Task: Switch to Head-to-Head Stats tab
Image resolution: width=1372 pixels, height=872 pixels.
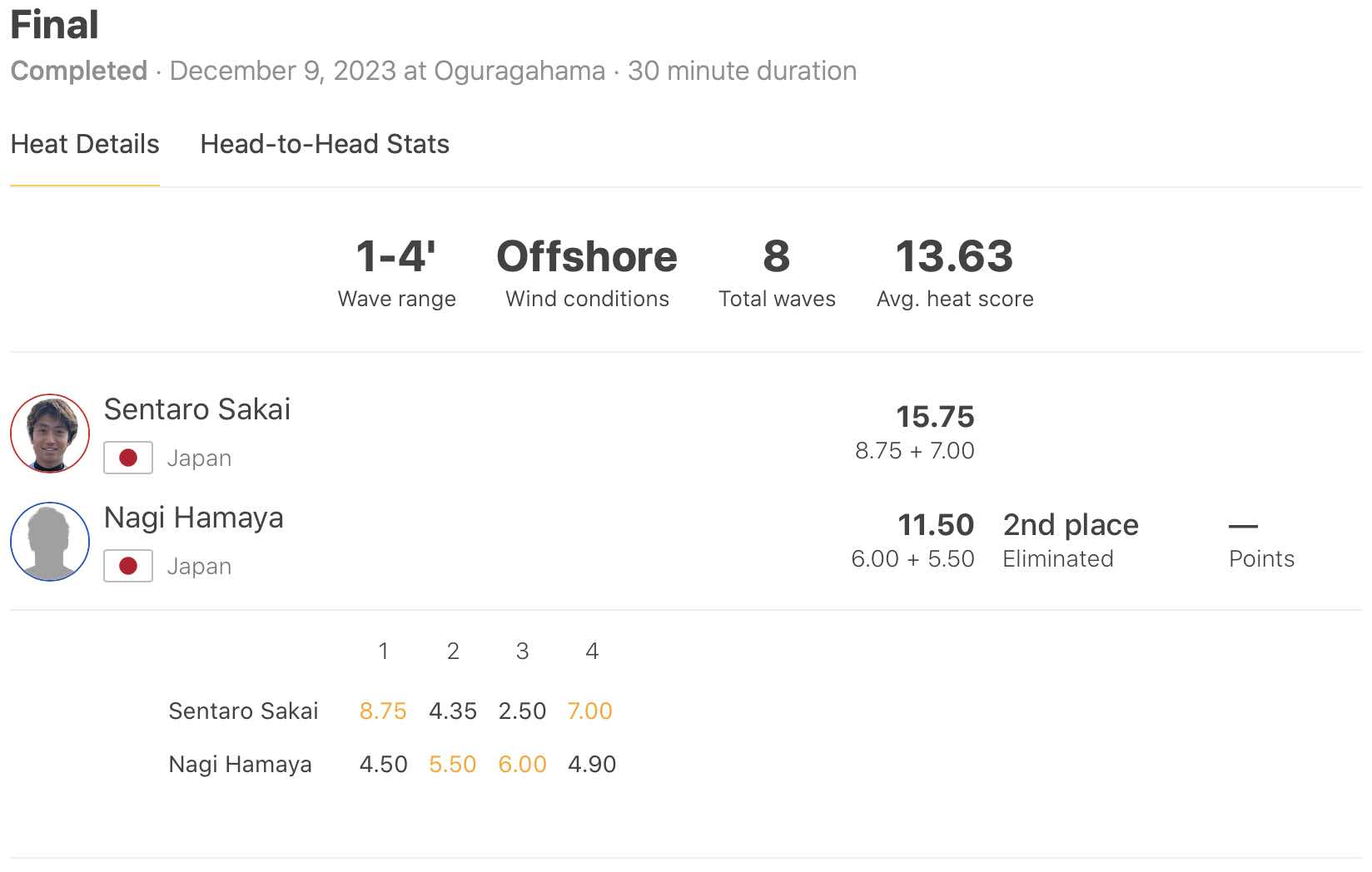Action: (x=325, y=145)
